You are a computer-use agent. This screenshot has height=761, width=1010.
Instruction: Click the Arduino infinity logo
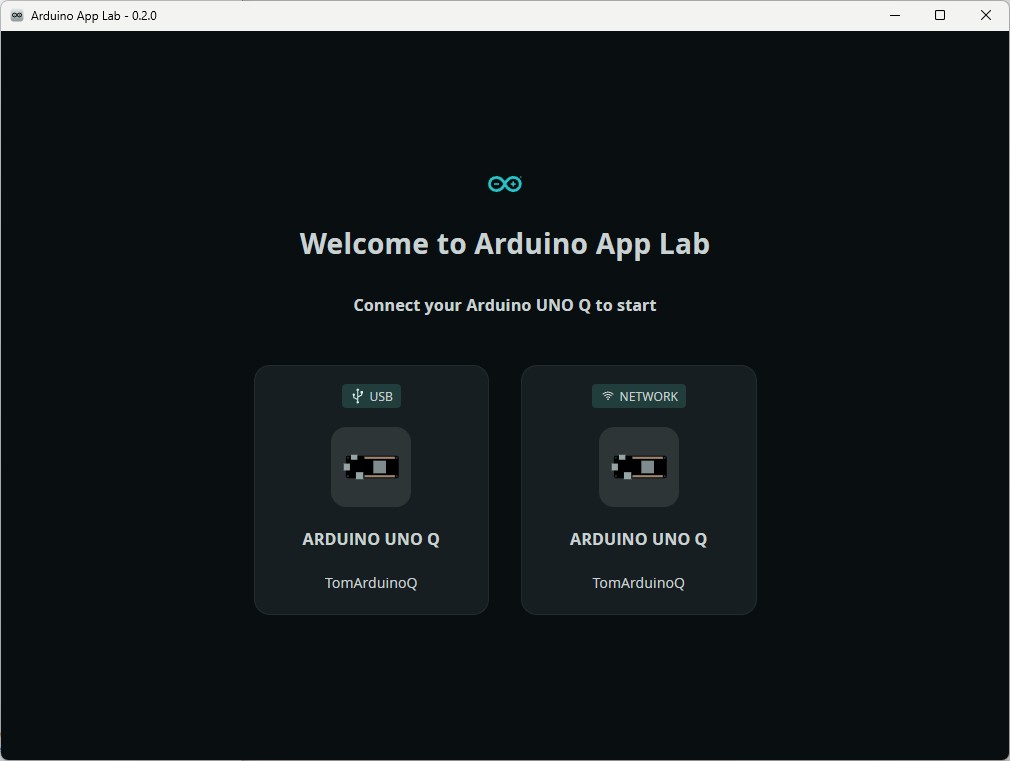[505, 183]
